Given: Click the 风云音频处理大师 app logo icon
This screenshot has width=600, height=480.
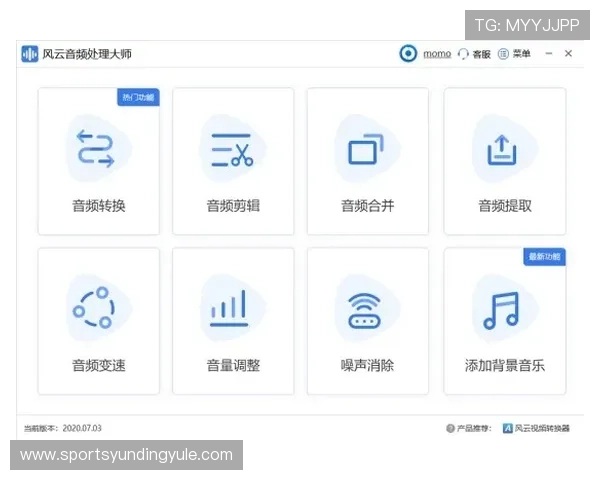Looking at the screenshot, I should 30,54.
